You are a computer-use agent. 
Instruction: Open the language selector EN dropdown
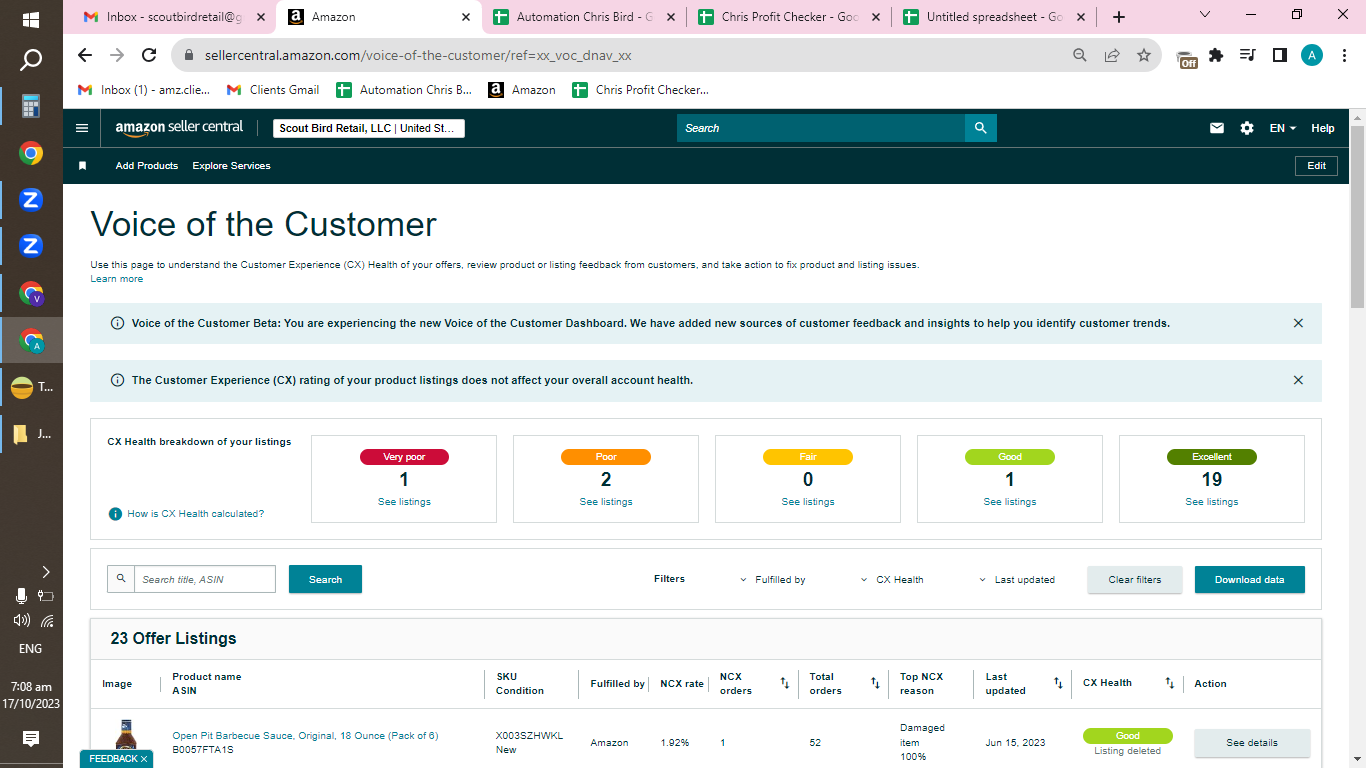pyautogui.click(x=1282, y=128)
